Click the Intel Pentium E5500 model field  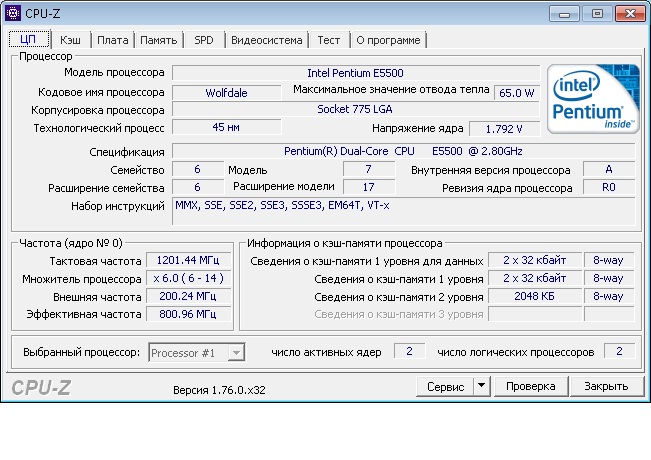point(356,73)
